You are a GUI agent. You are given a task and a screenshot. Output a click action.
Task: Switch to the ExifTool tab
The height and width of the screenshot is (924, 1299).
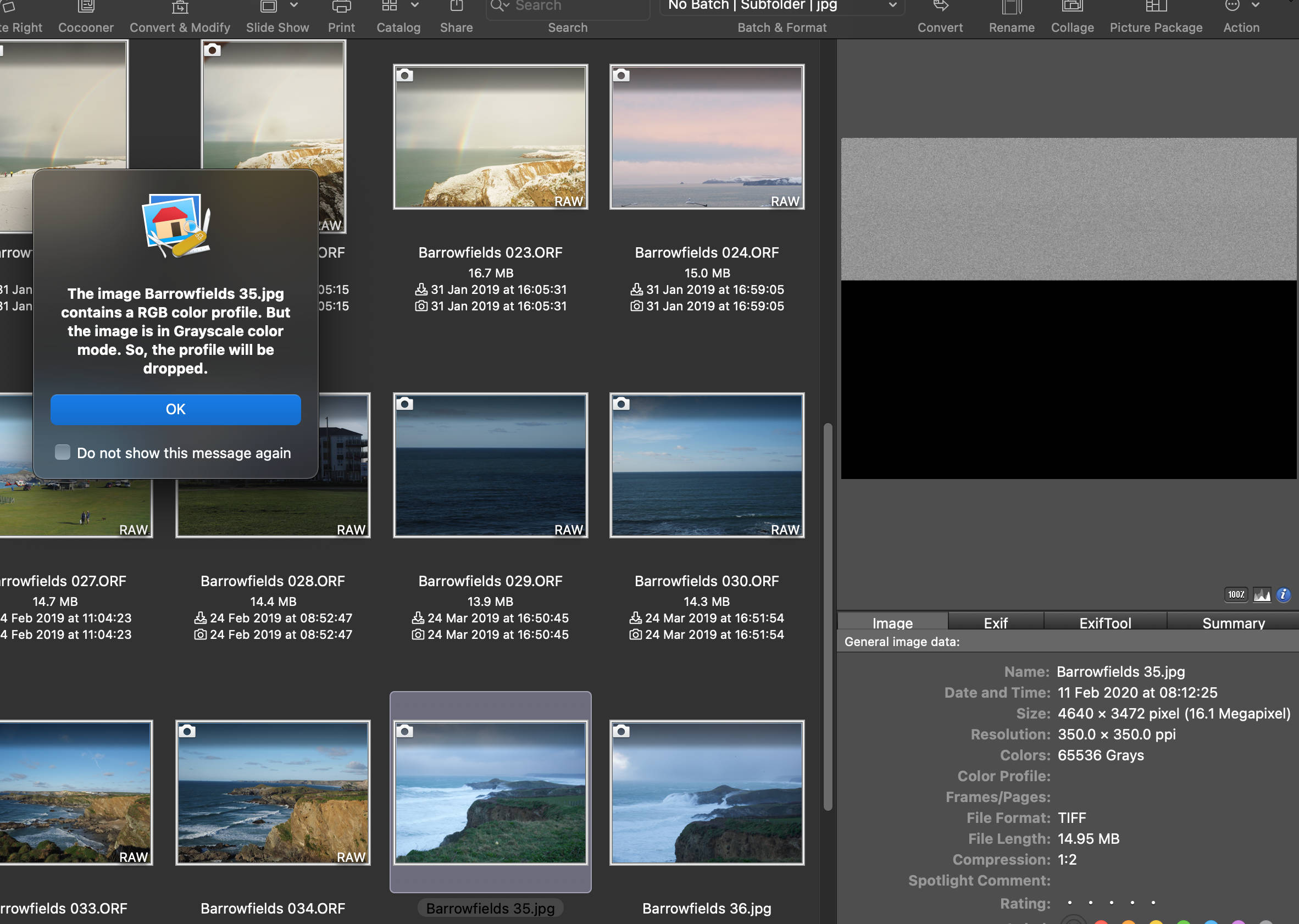[x=1106, y=623]
